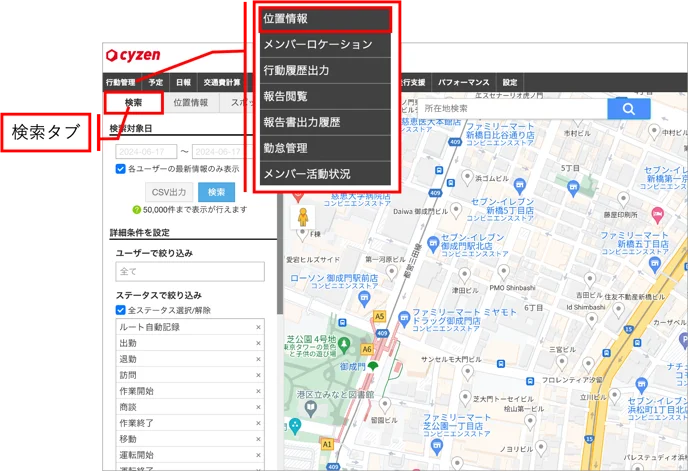
Task: Open the ユーザーで絞り込み dropdown field
Action: pyautogui.click(x=190, y=271)
